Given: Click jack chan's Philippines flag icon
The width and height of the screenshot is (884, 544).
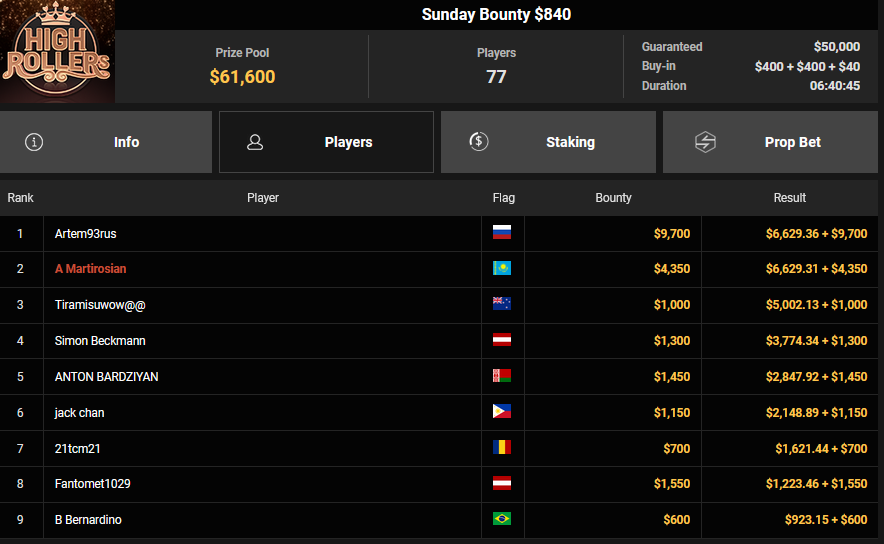Looking at the screenshot, I should tap(502, 412).
